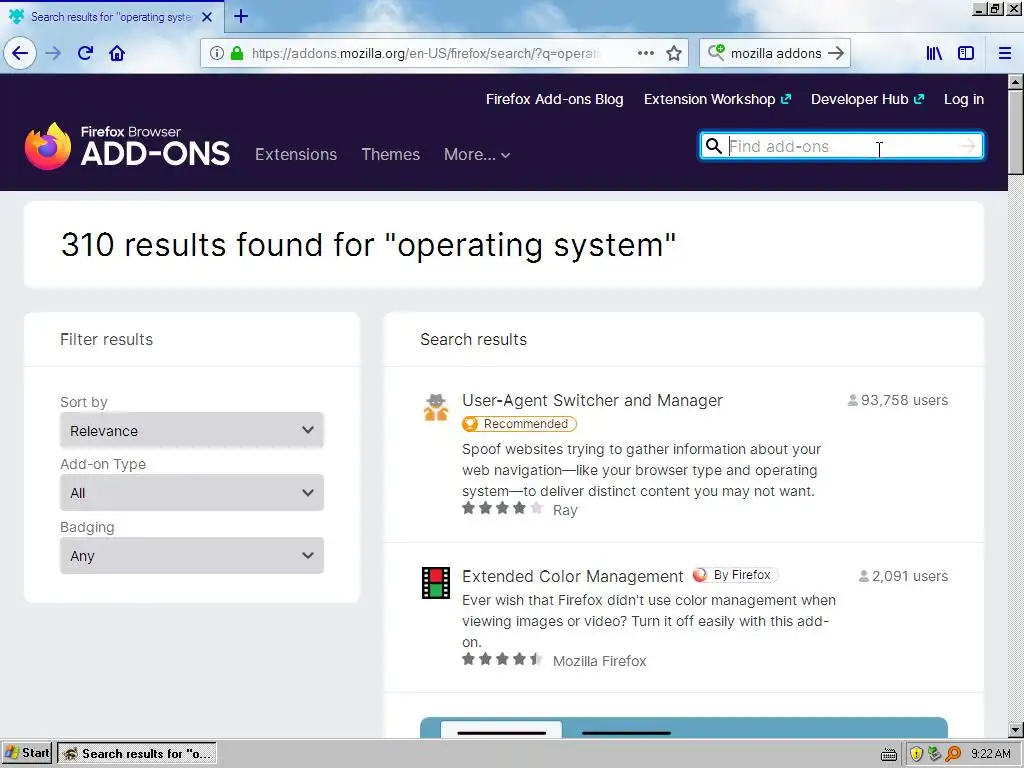Click Log in
Image resolution: width=1024 pixels, height=768 pixels.
tap(964, 99)
